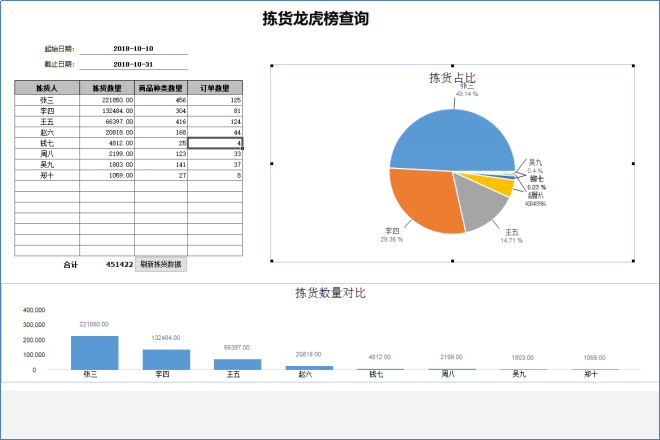Click the 起始日期 label
This screenshot has height=440, width=660.
pyautogui.click(x=59, y=49)
